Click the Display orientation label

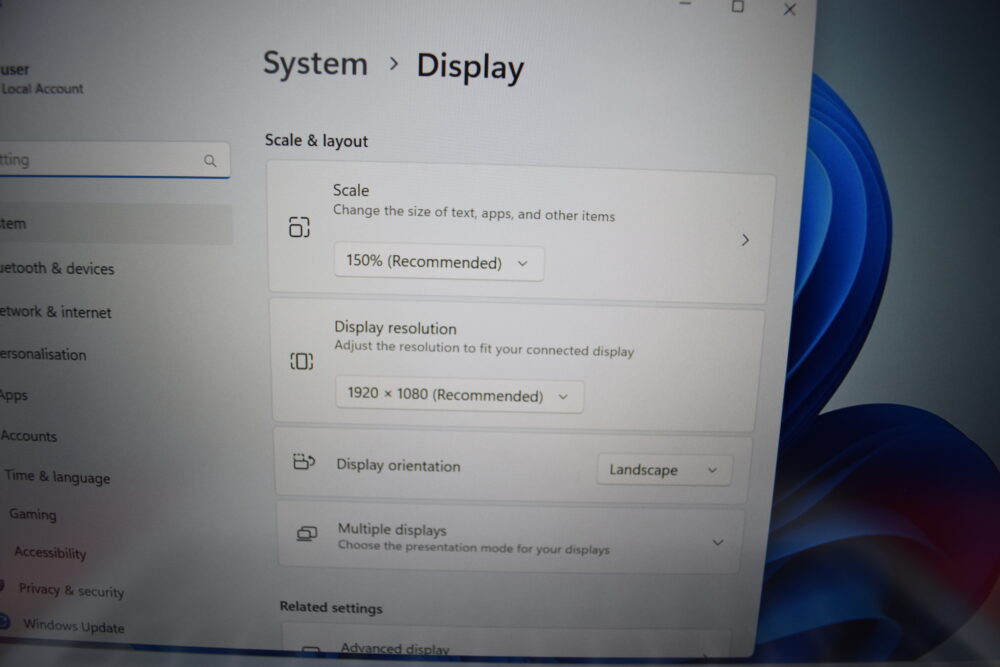(x=398, y=465)
